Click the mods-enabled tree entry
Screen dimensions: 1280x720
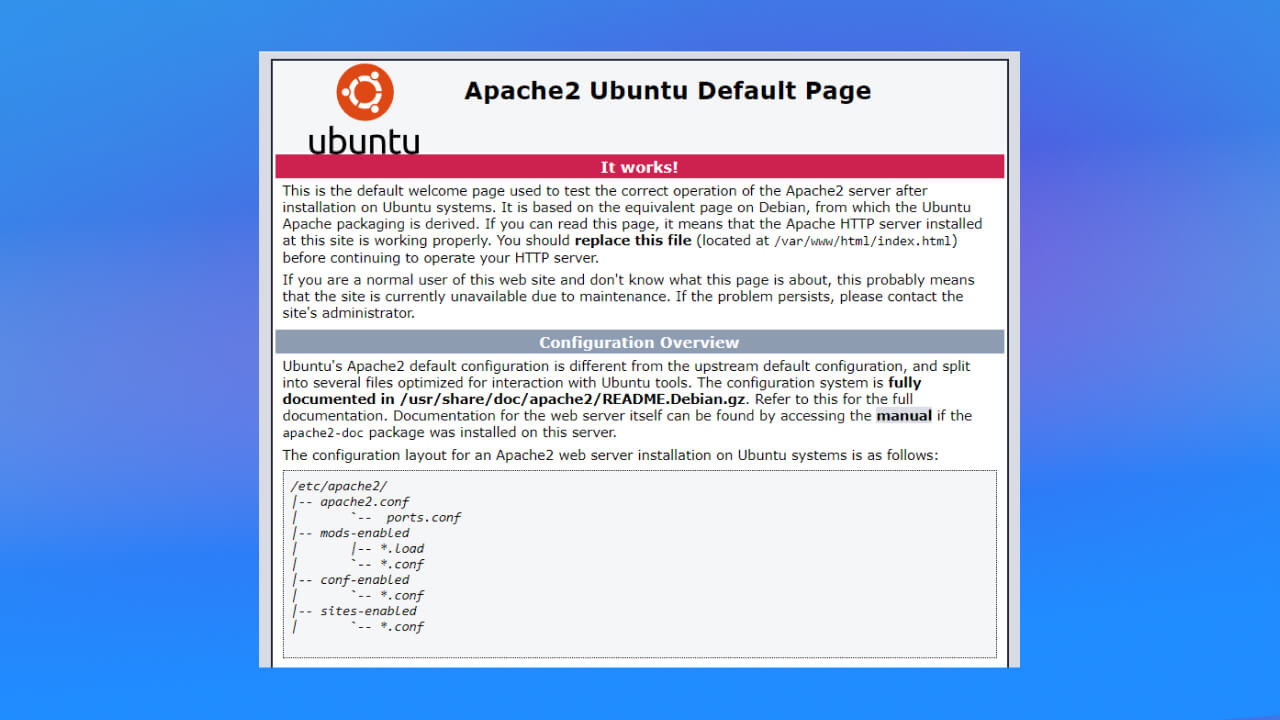[x=365, y=533]
